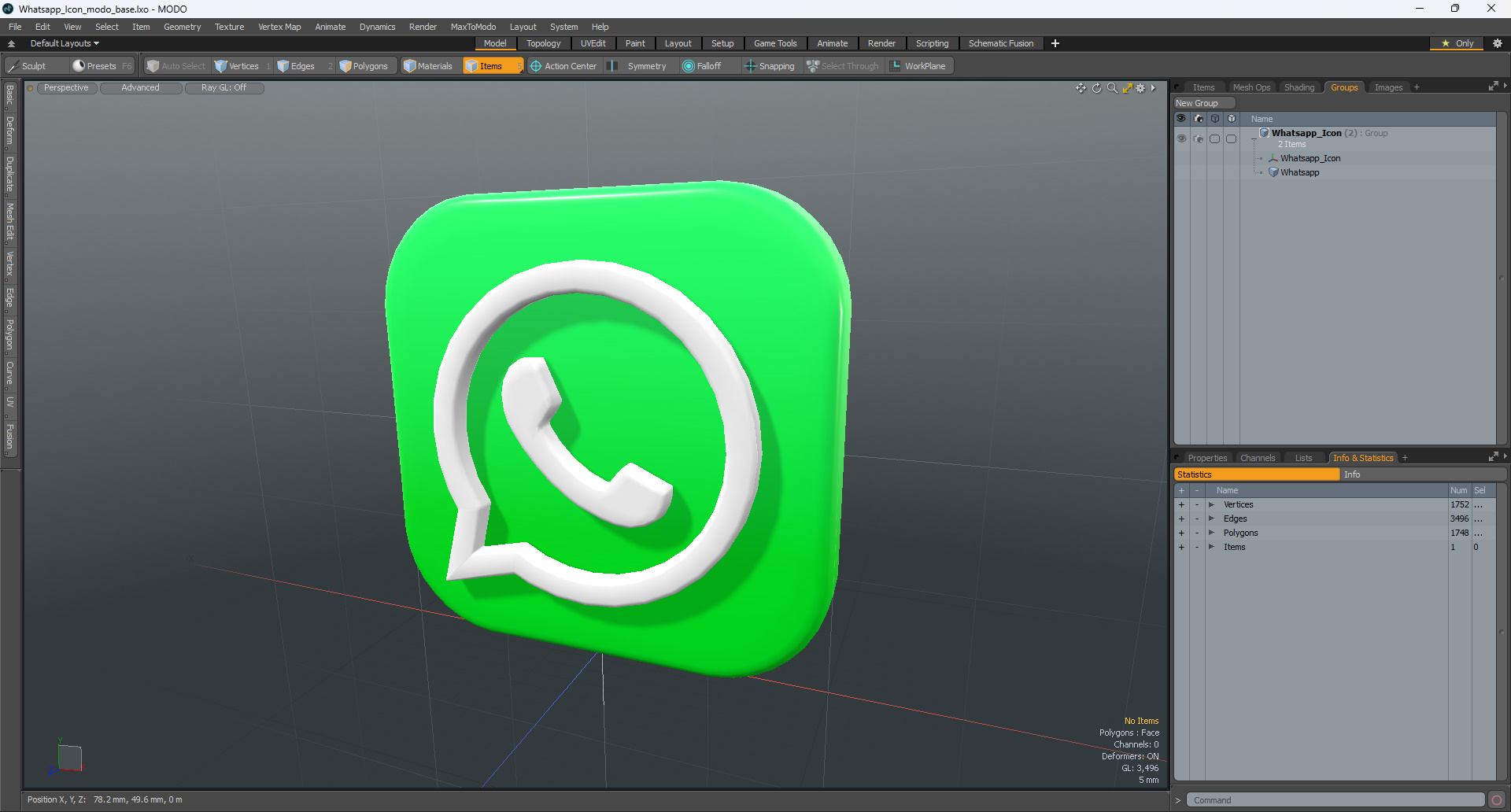Screen dimensions: 1511x812
Task: Select the Whatsapp_Icon locator item
Action: tap(1310, 158)
